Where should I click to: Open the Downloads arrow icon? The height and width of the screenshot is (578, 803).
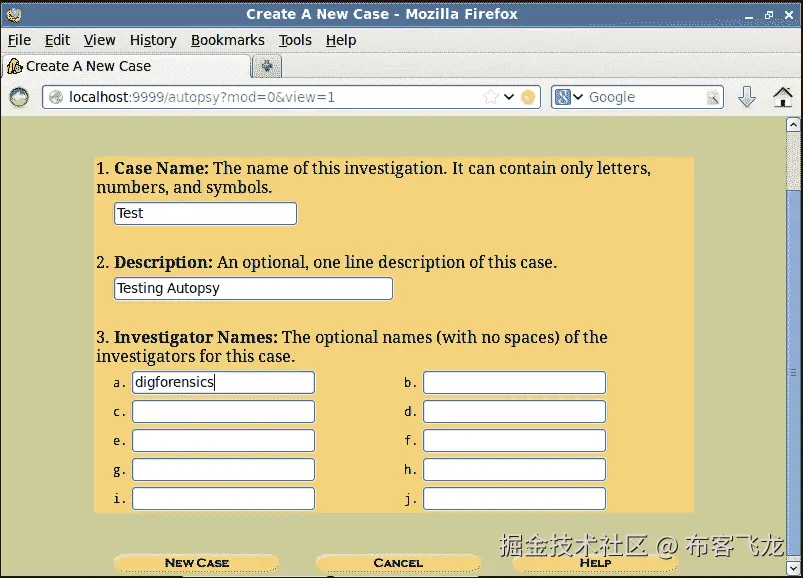(x=747, y=96)
